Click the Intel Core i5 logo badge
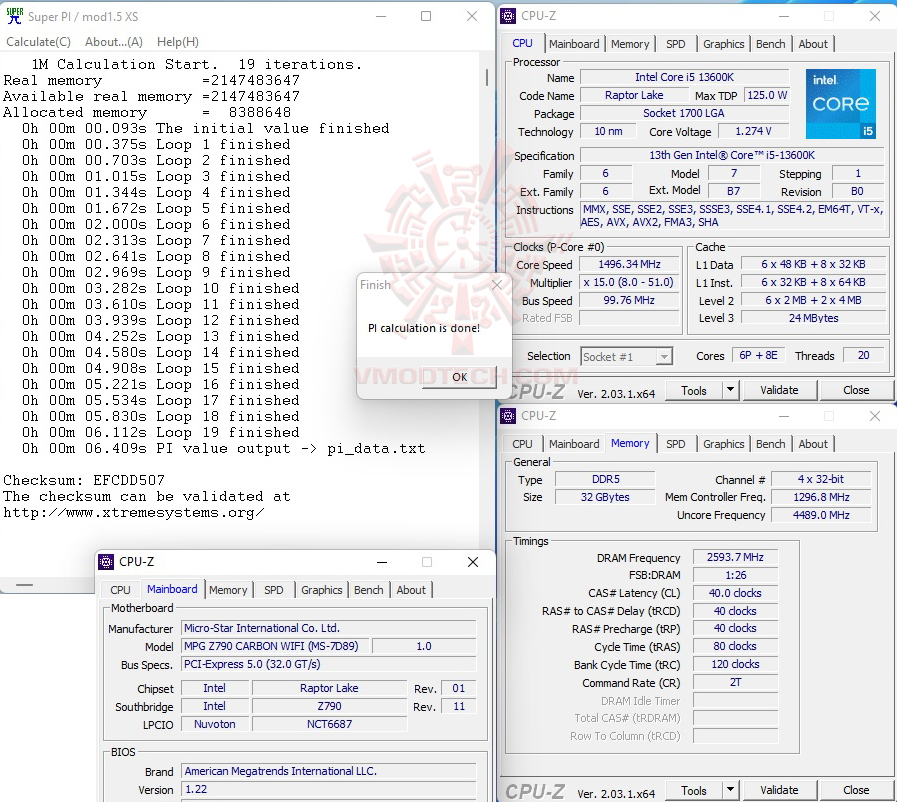The image size is (897, 802). click(x=840, y=104)
